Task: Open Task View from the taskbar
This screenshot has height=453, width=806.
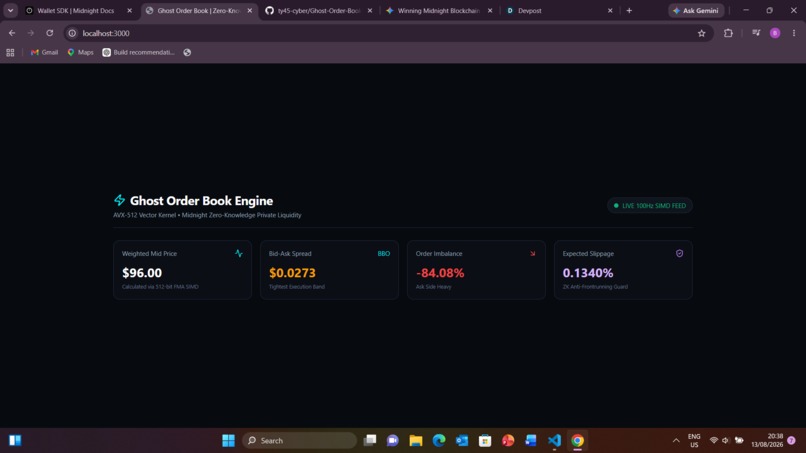Action: (370, 441)
